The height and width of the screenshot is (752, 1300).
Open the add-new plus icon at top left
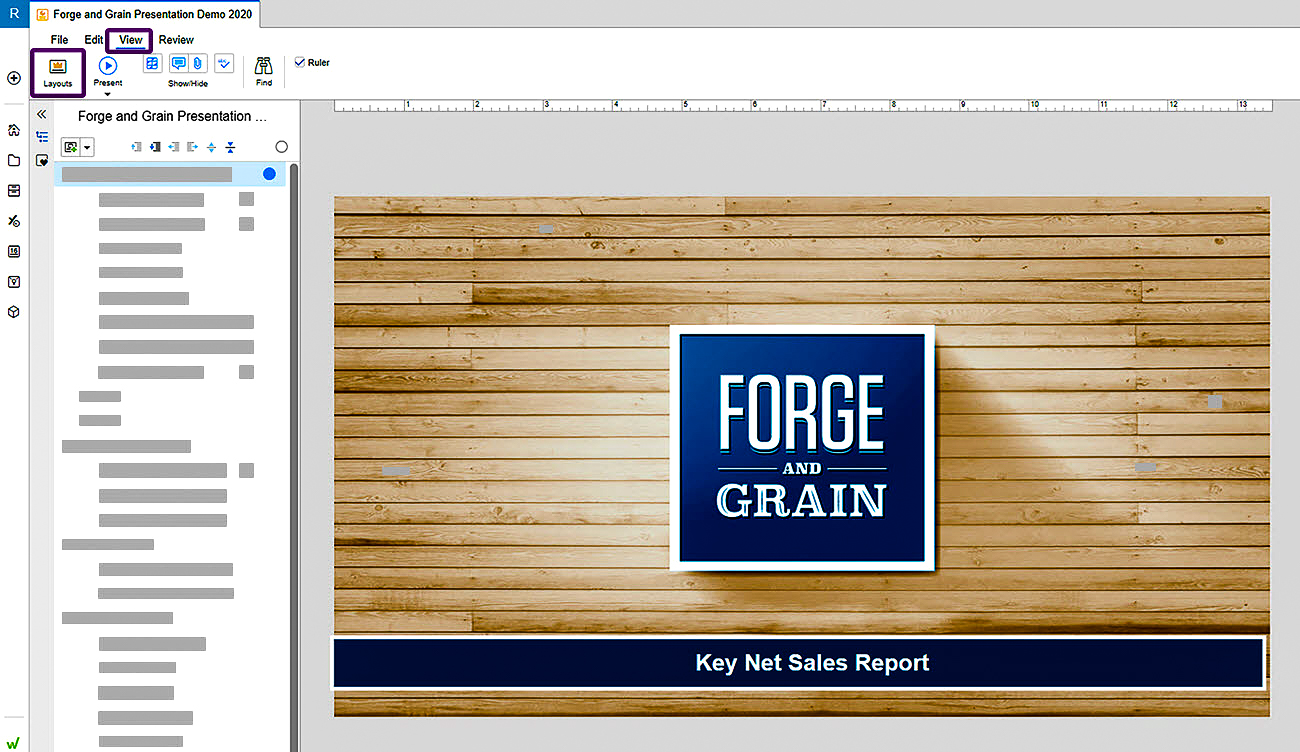(14, 78)
